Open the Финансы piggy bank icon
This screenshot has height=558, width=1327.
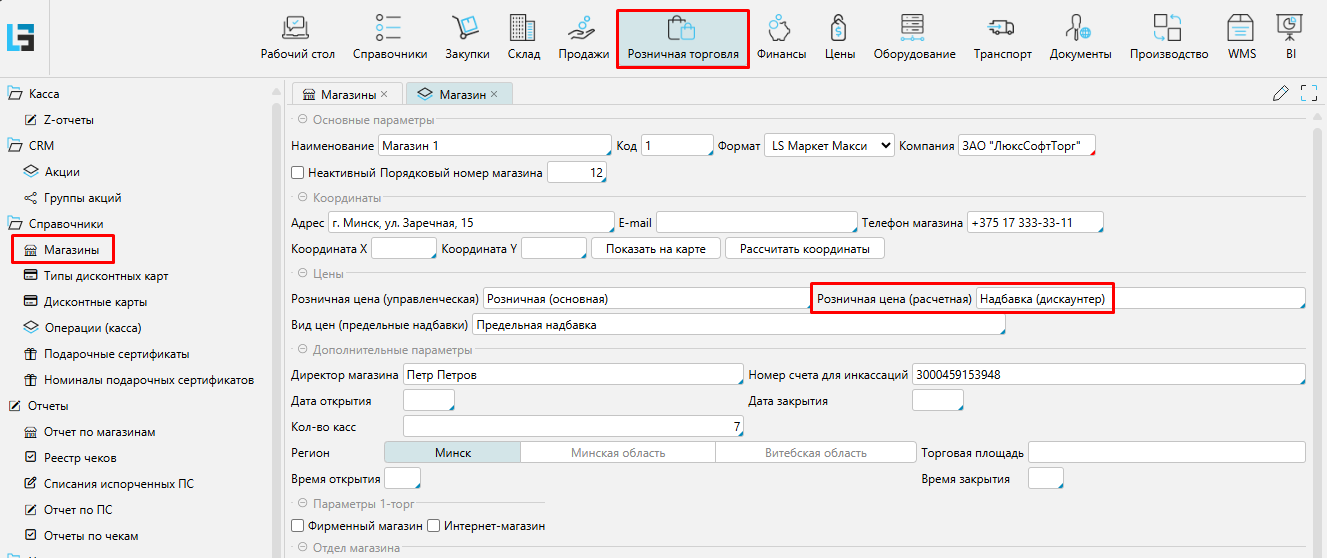click(781, 28)
